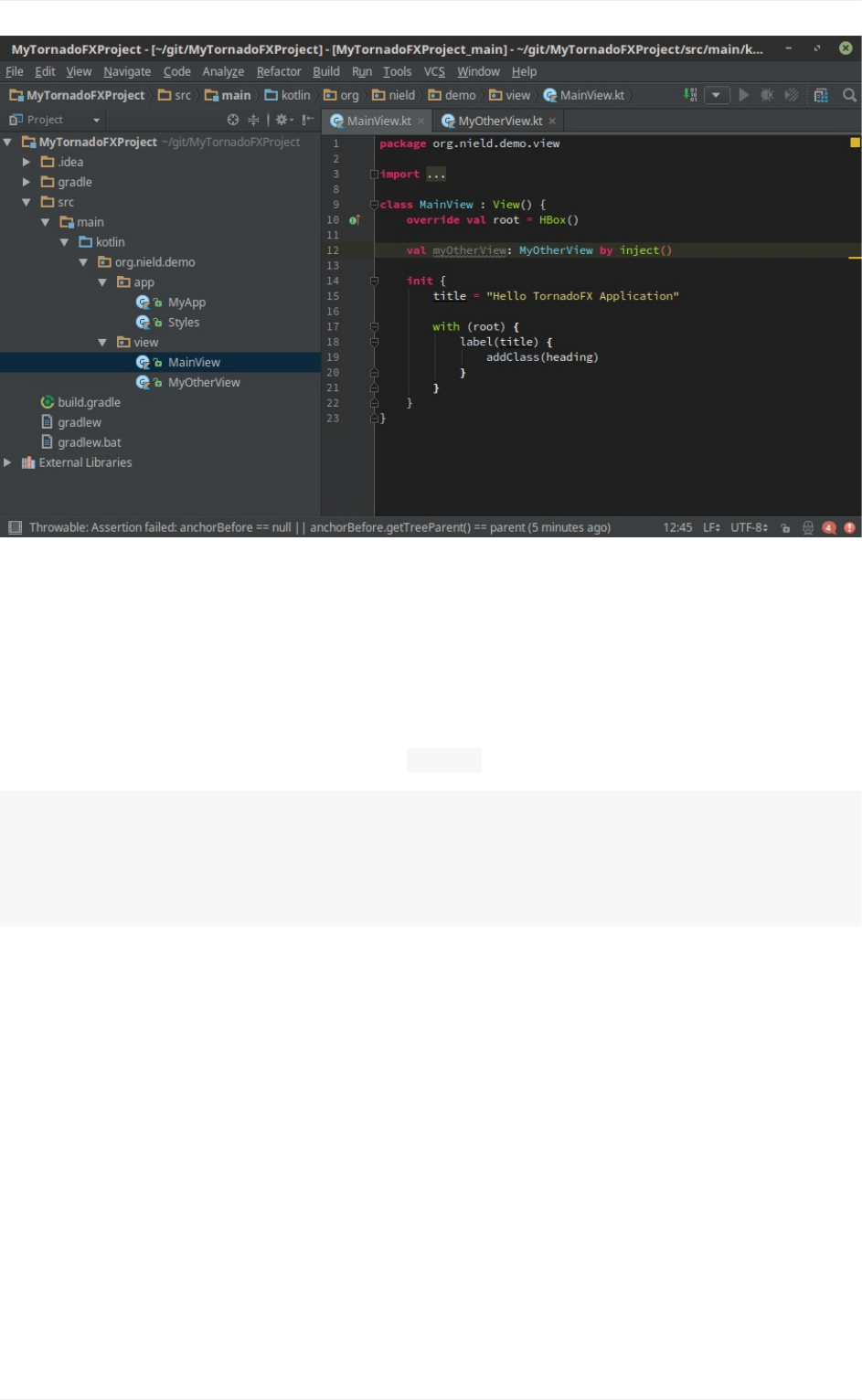Toggle the read-only lock icon

point(785,527)
